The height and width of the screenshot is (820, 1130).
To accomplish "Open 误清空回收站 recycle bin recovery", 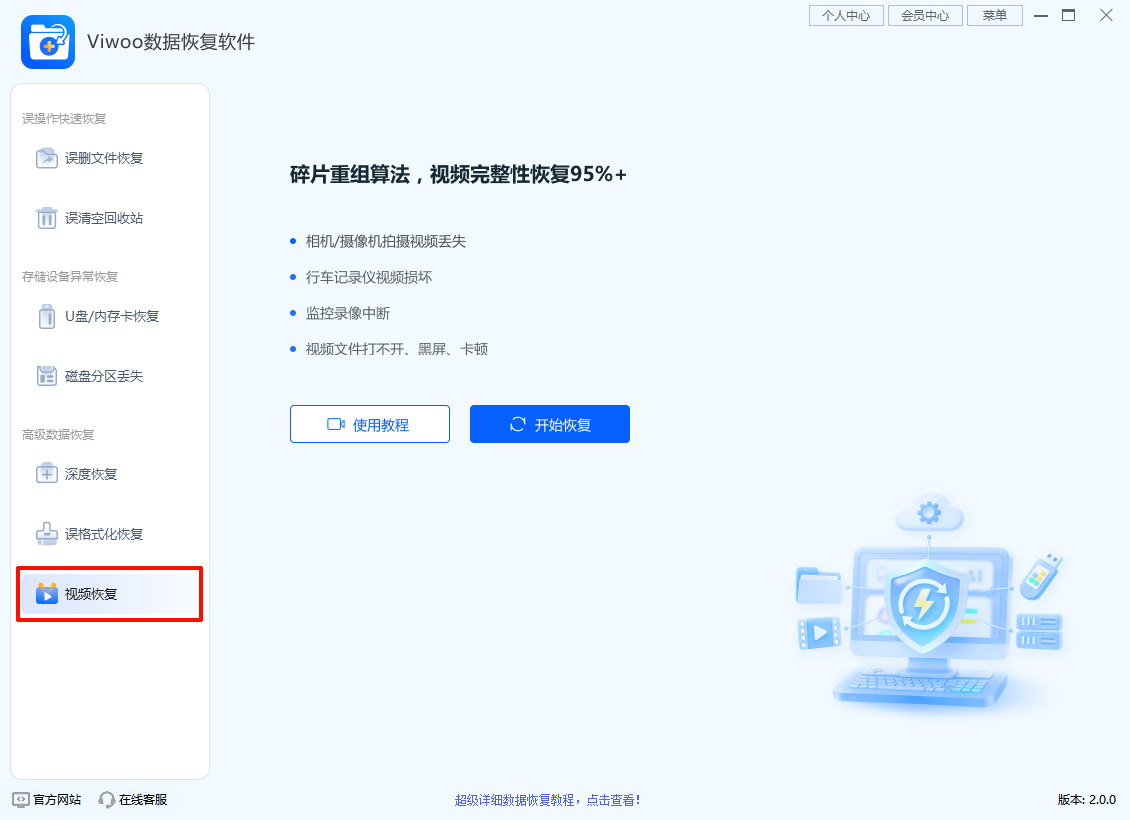I will (x=46, y=217).
